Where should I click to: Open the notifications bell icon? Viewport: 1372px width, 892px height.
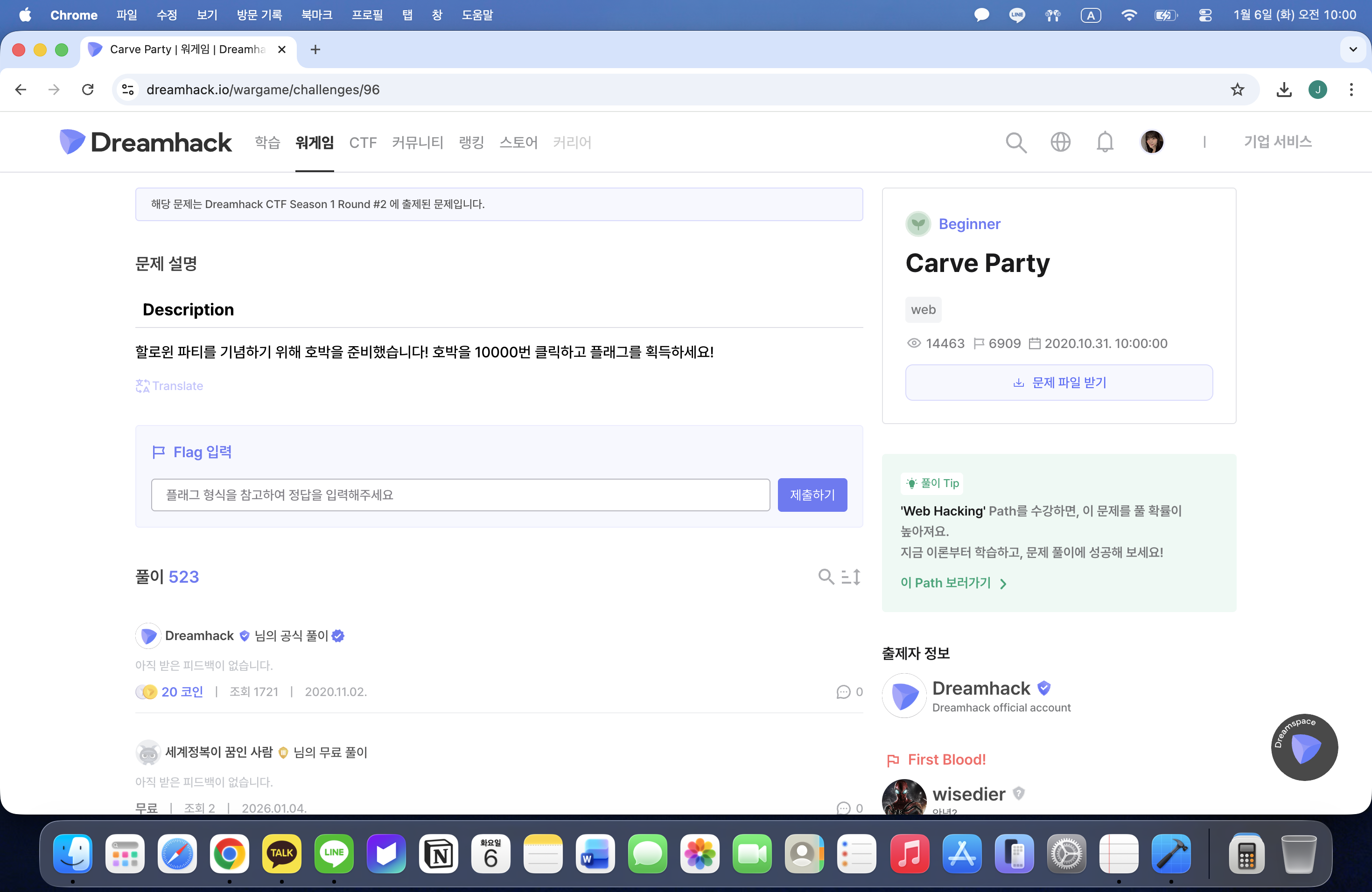1105,142
